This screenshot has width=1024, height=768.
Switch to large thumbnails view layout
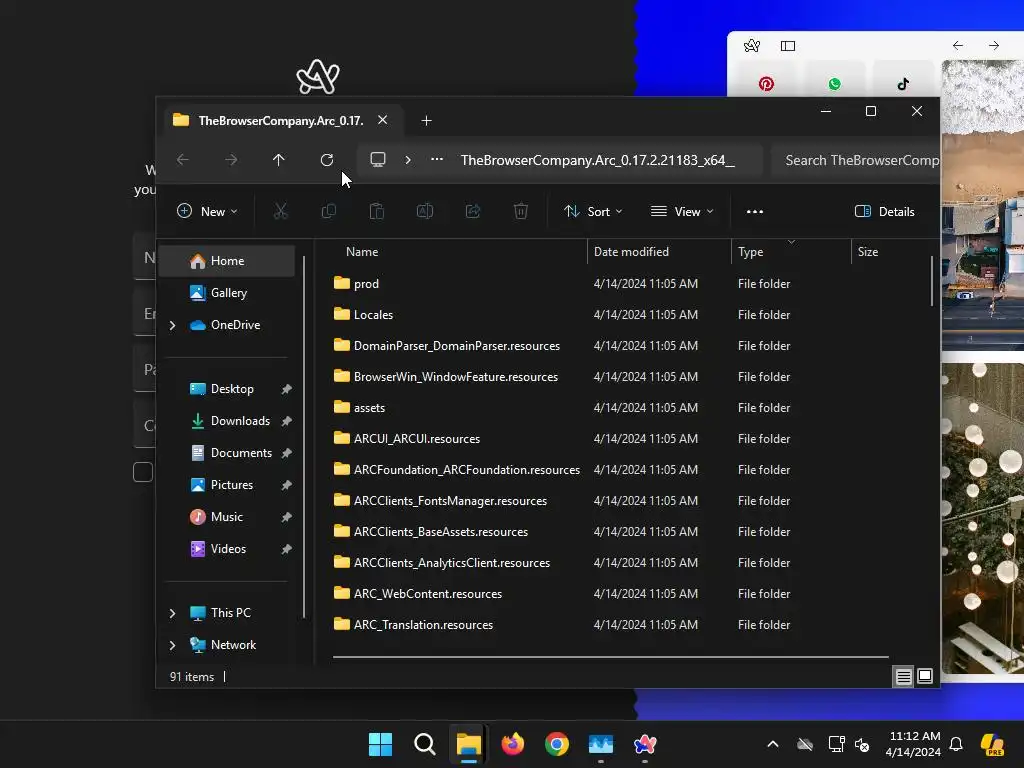click(x=925, y=677)
